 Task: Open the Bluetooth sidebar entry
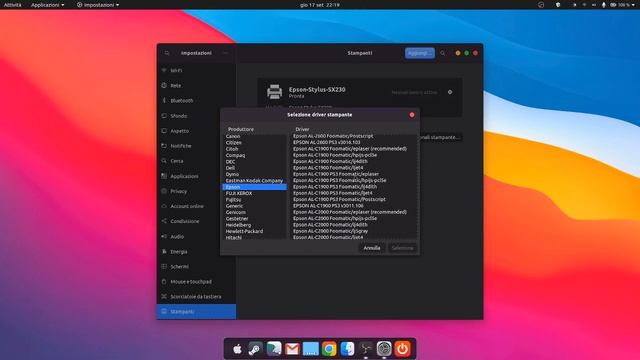[196, 100]
